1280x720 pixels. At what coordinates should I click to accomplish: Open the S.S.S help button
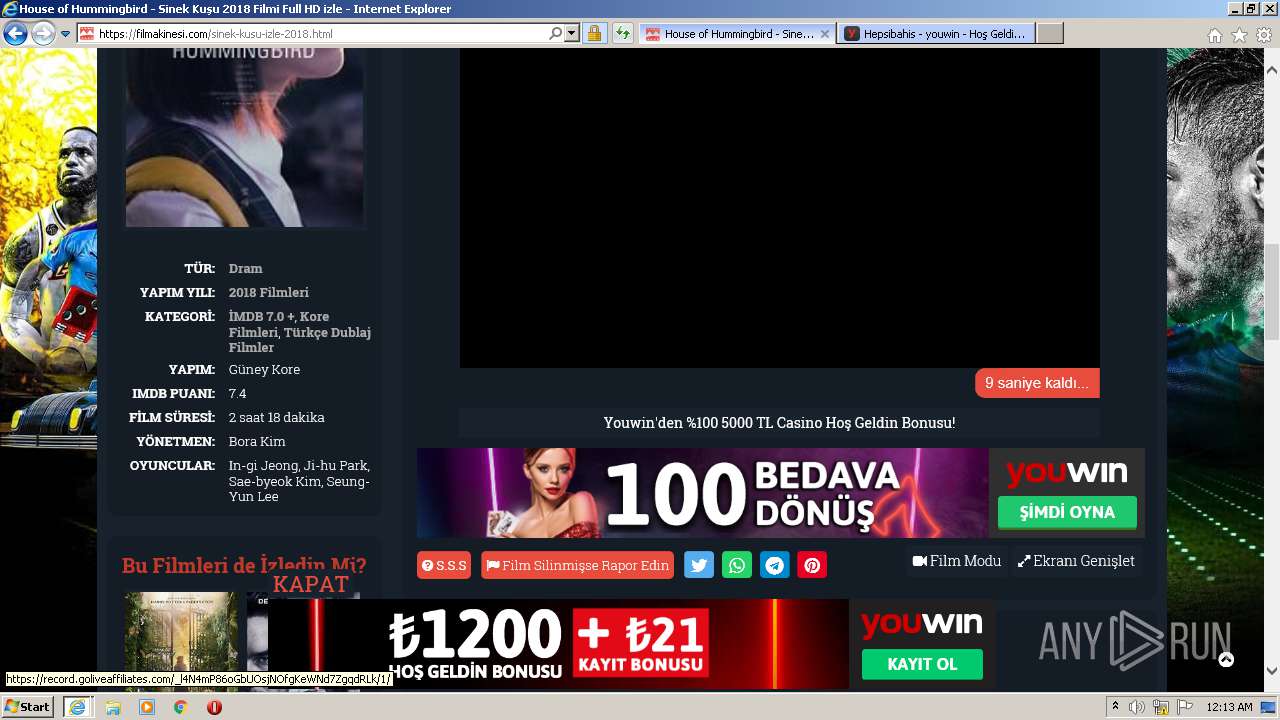point(444,565)
